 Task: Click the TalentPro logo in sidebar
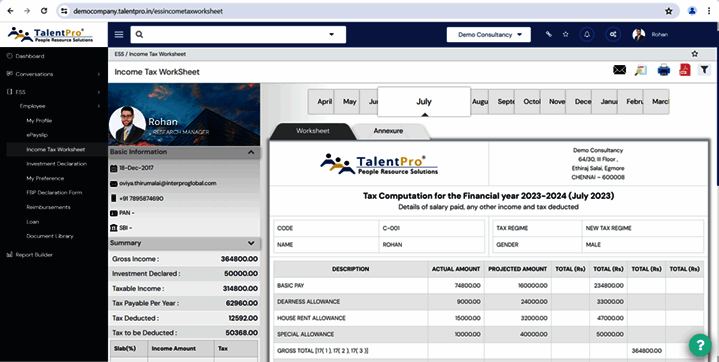click(x=50, y=34)
